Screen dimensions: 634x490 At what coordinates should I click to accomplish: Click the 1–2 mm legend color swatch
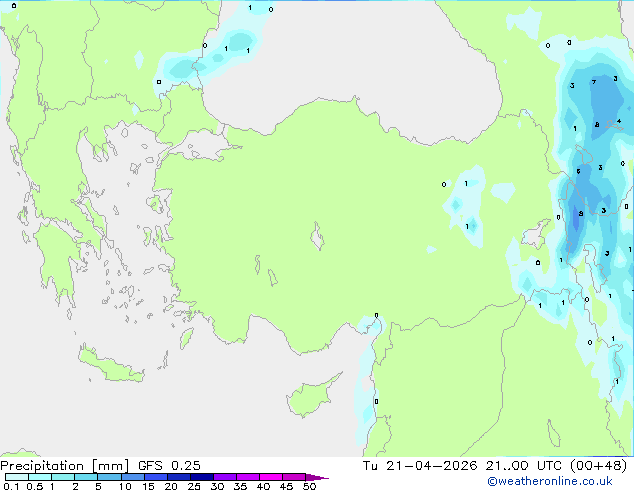[x=63, y=477]
